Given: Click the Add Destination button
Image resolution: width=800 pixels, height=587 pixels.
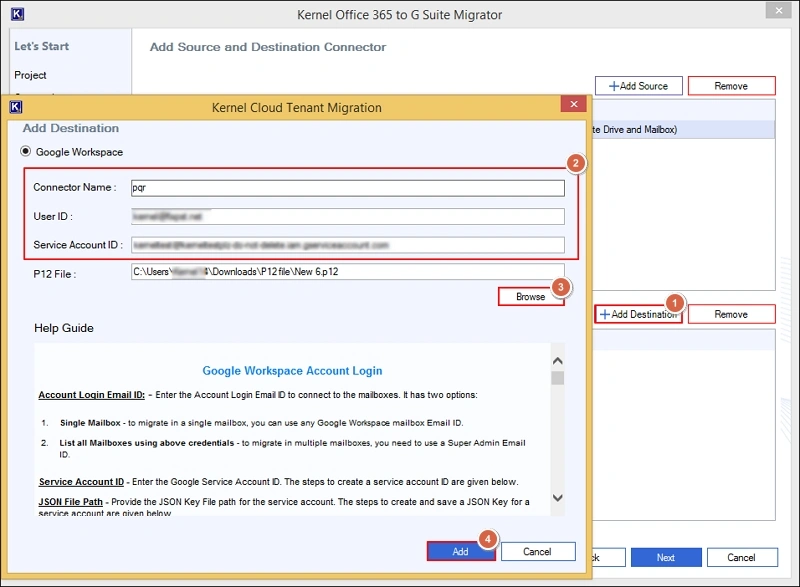Looking at the screenshot, I should pos(638,314).
